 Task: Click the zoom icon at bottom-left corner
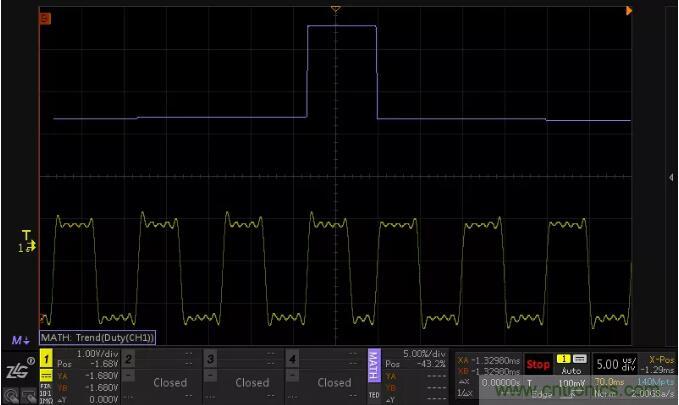(12, 395)
